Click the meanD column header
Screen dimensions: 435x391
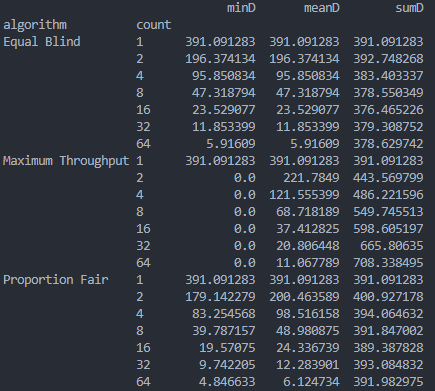[x=321, y=8]
